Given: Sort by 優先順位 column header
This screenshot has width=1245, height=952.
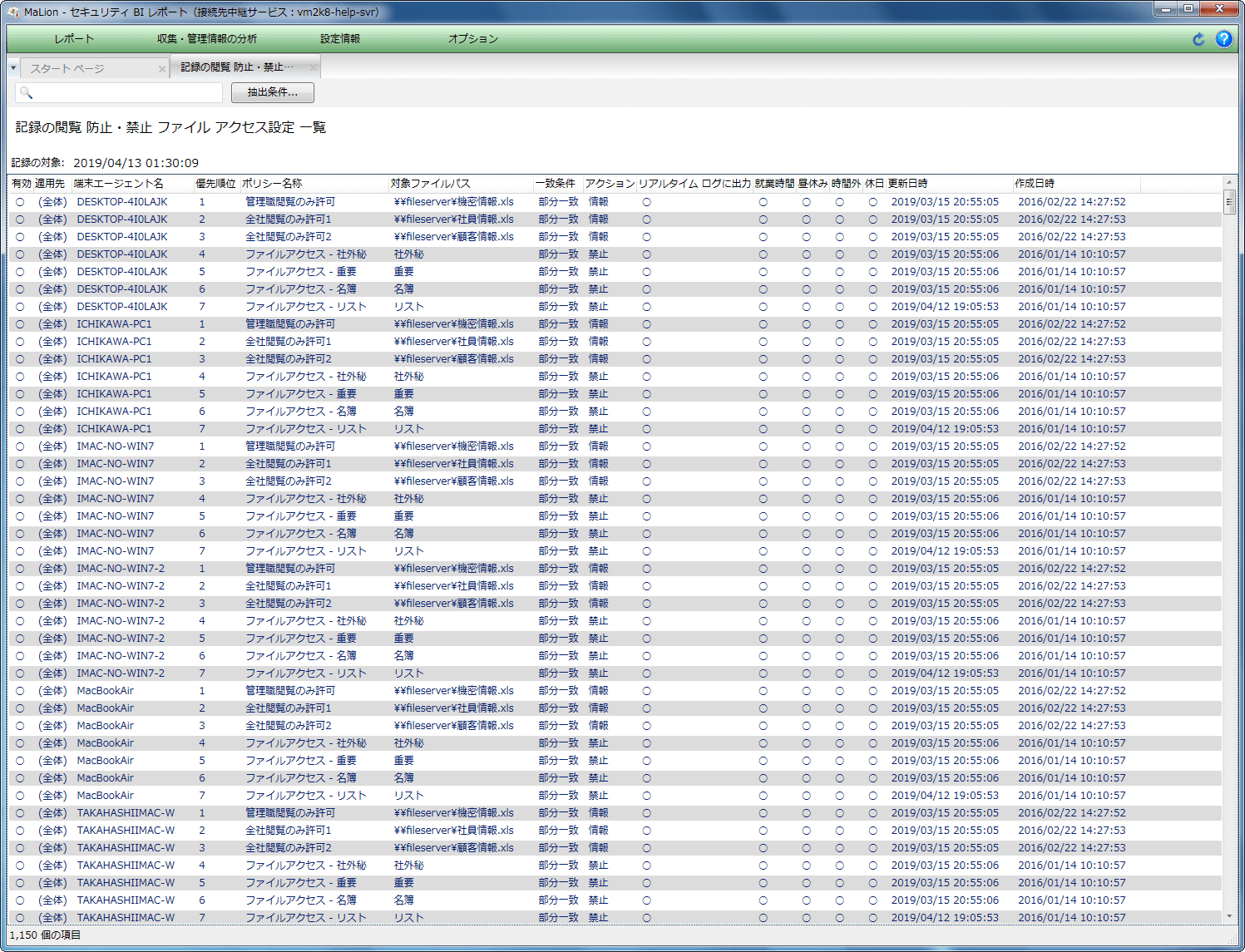Looking at the screenshot, I should point(215,184).
